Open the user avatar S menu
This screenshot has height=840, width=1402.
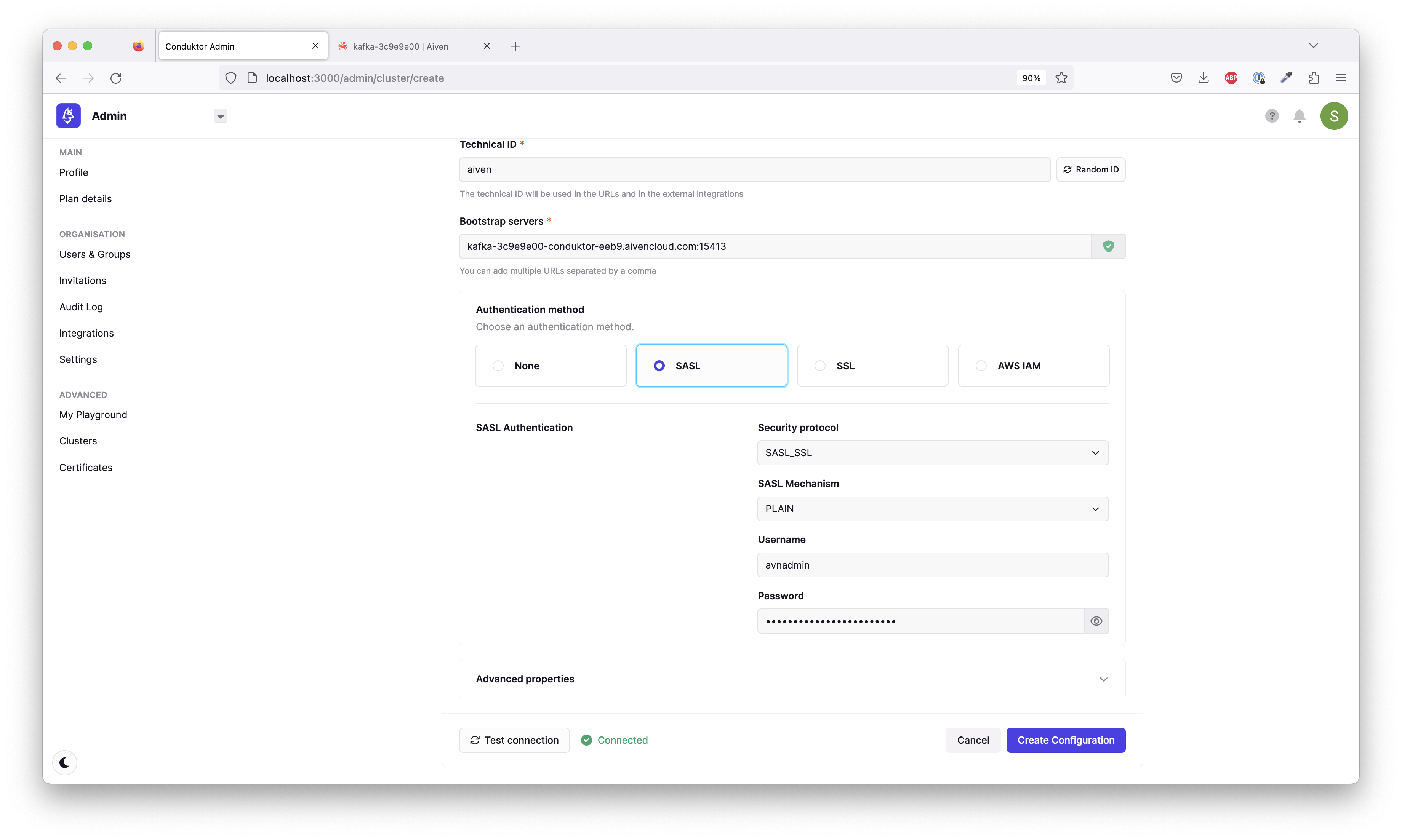tap(1334, 116)
